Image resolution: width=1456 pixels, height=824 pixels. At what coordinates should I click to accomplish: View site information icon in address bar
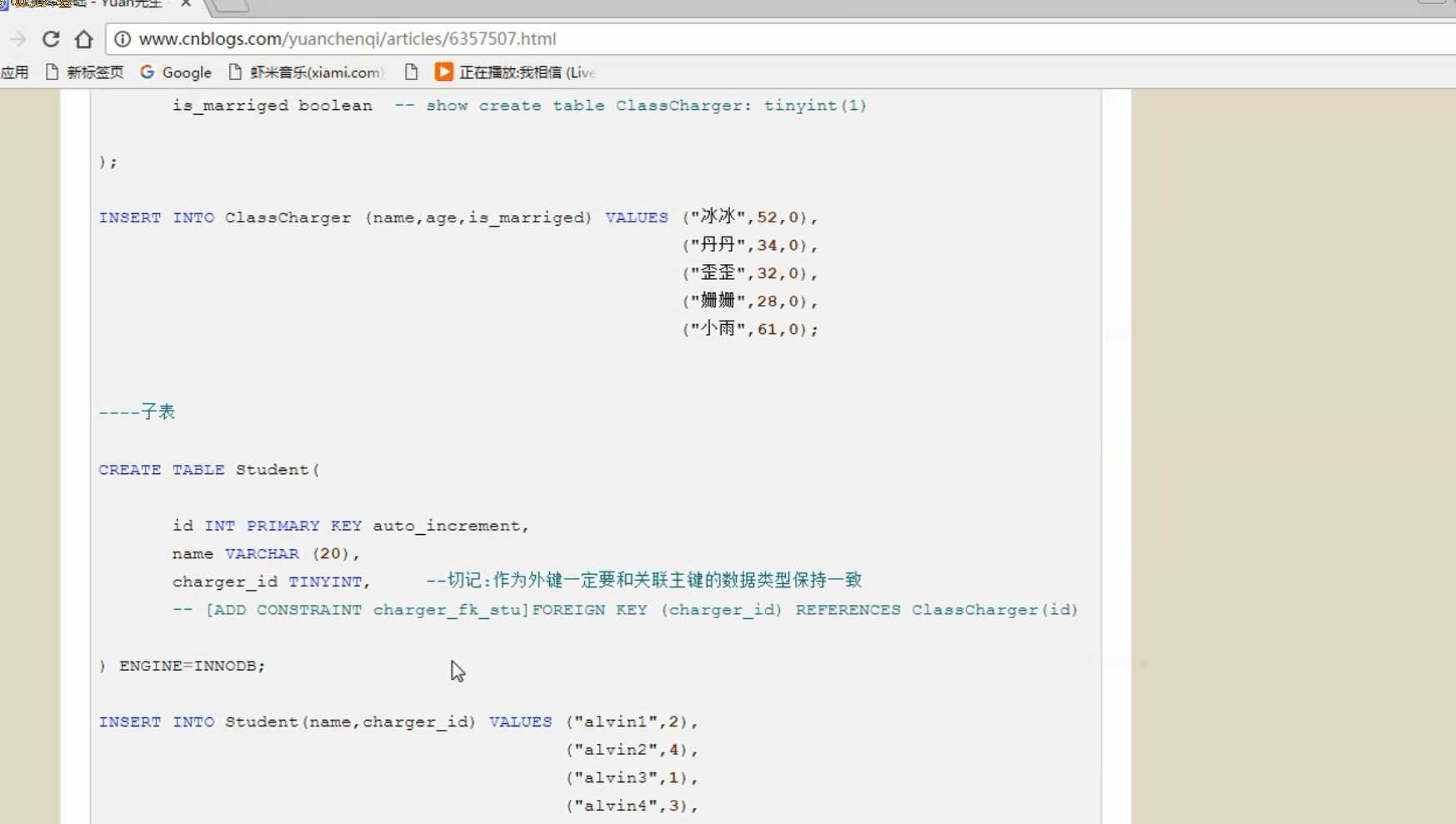pyautogui.click(x=123, y=39)
